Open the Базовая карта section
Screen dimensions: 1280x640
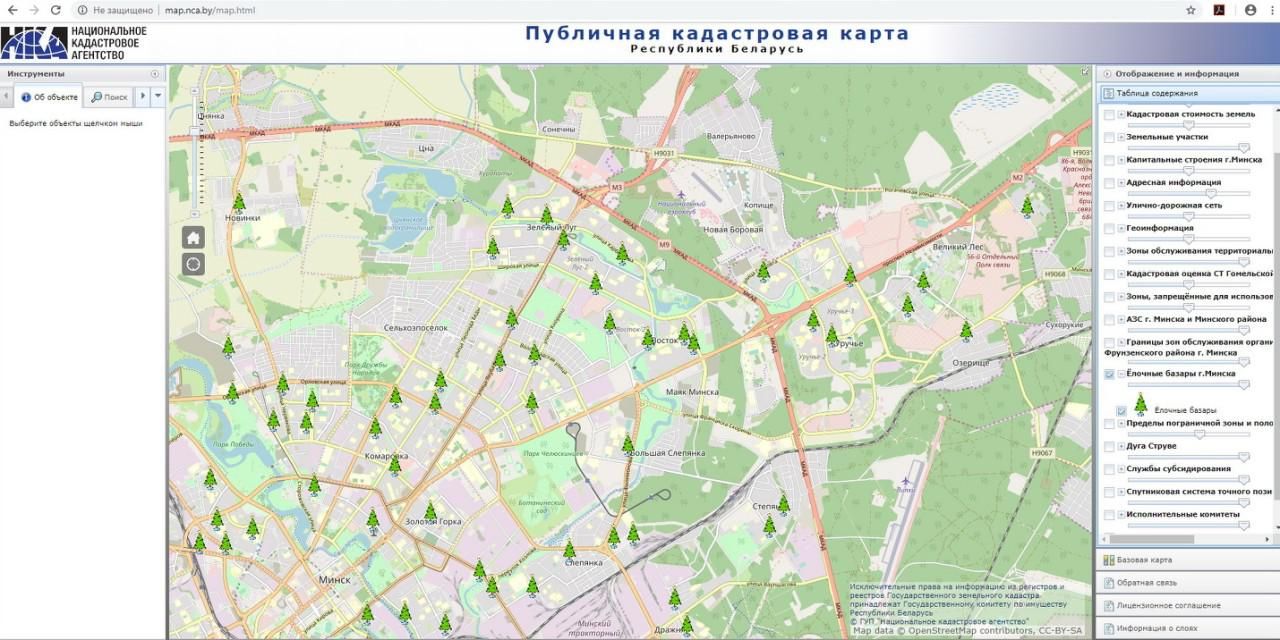click(1144, 560)
